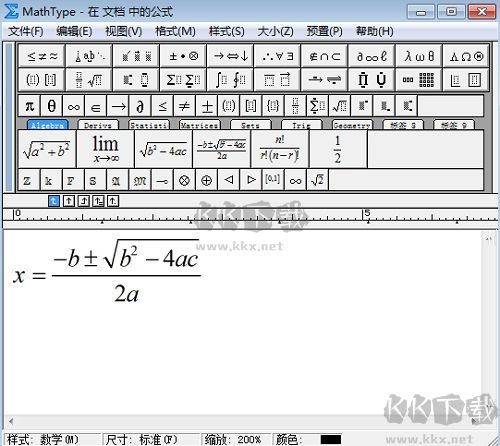Open the logical symbols palette (∴ ∀ ∃)
Viewport: 500px width, 446px height.
click(277, 56)
